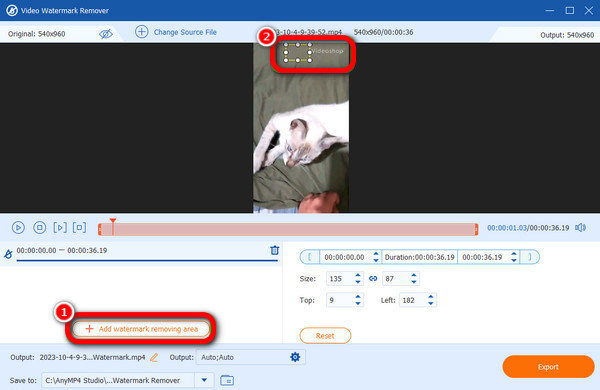
Task: Increase the height size value
Action: point(414,276)
